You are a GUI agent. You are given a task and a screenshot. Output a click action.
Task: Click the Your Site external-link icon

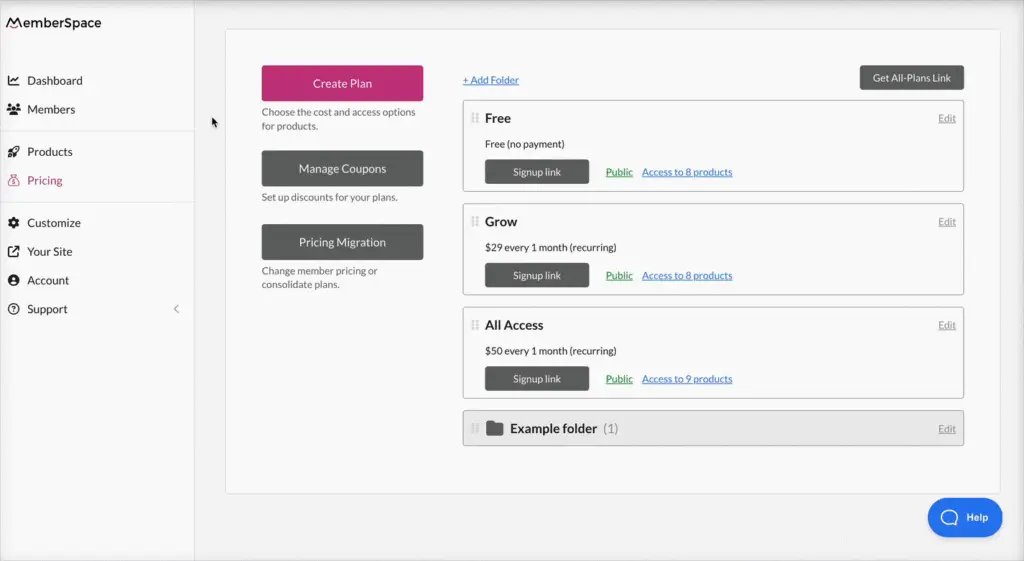coord(14,252)
